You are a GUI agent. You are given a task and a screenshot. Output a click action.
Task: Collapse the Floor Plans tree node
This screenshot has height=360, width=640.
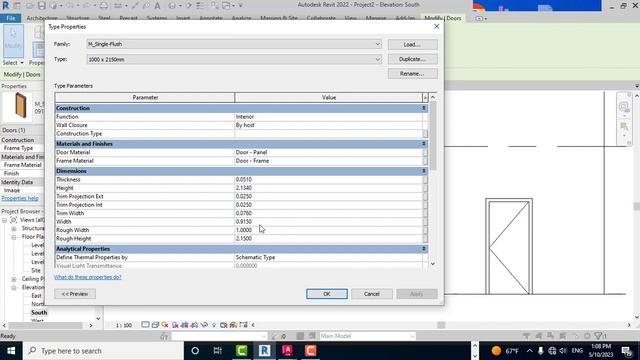coord(14,237)
